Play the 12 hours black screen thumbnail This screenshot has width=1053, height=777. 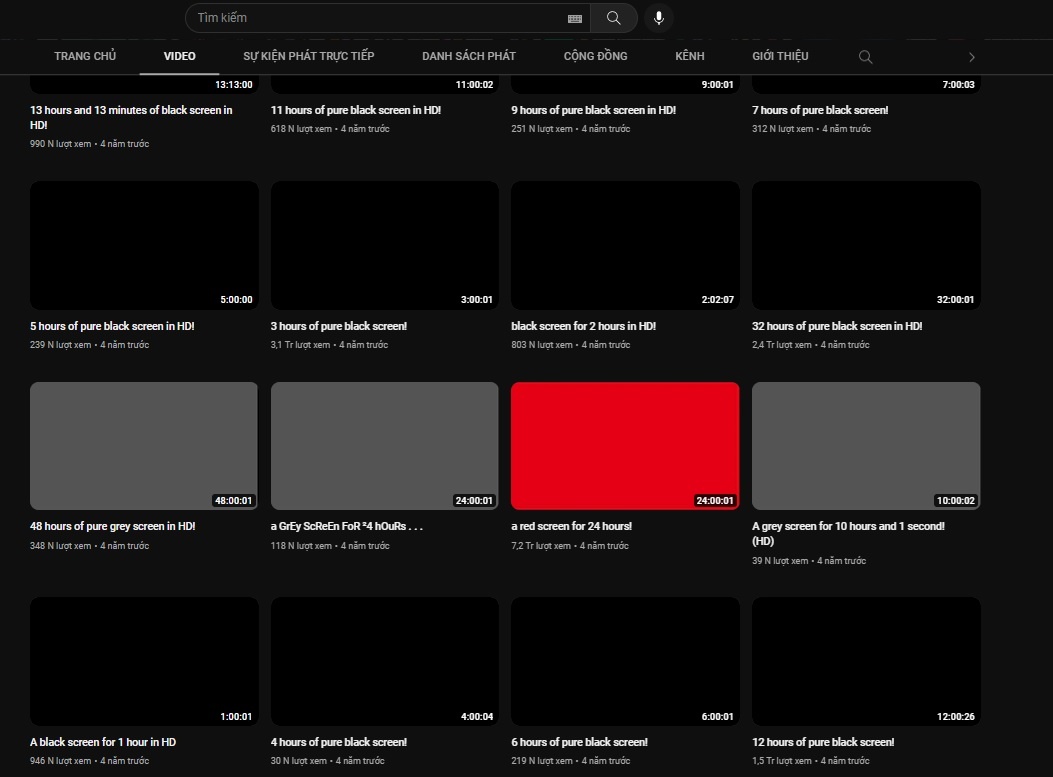pos(866,661)
